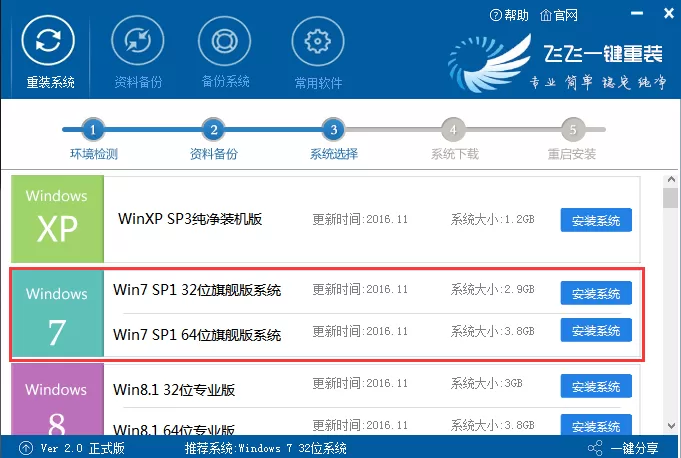Open the 重装系统 reinstall system icon
This screenshot has width=681, height=458.
tap(48, 40)
